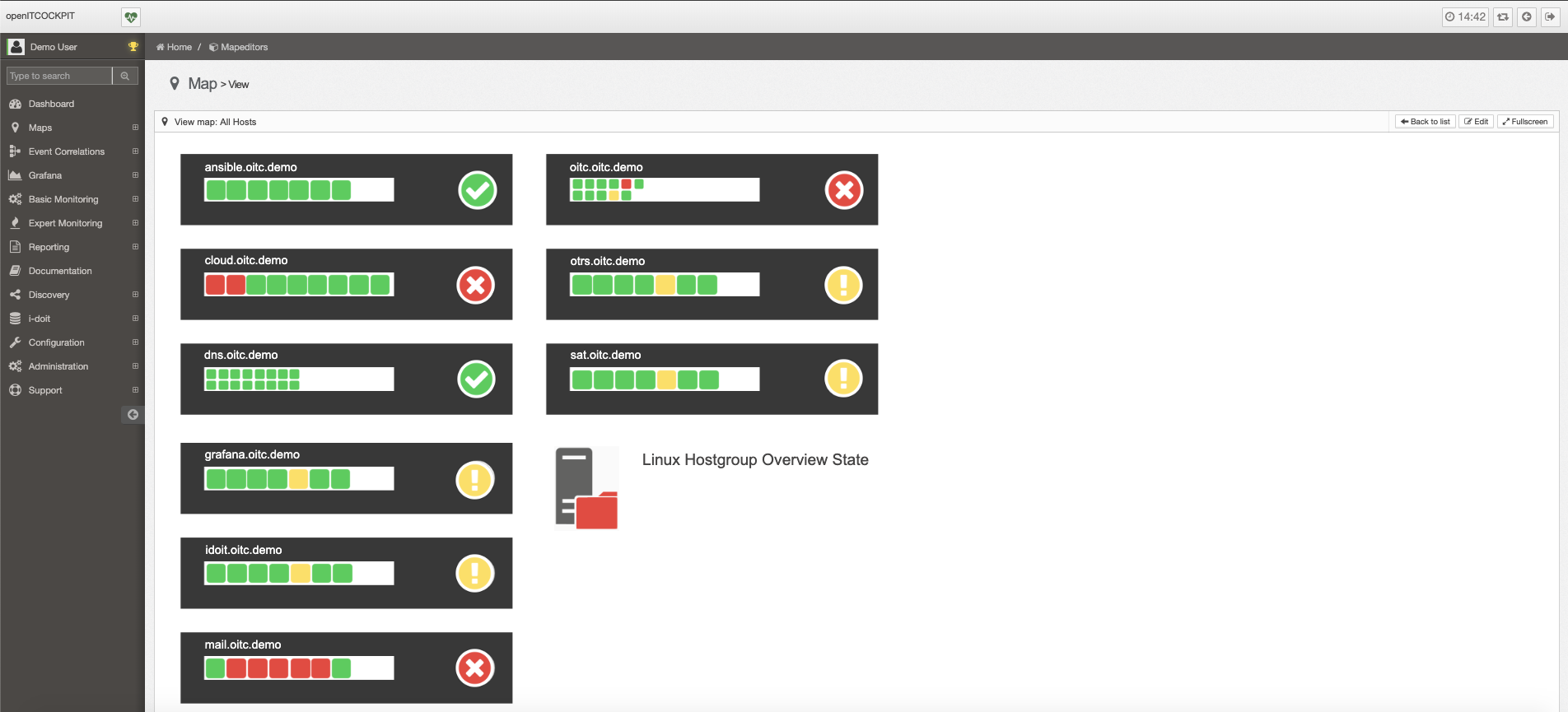This screenshot has width=1568, height=712.
Task: Click the yellow warning icon for idoit.oitc.demo
Action: (475, 573)
